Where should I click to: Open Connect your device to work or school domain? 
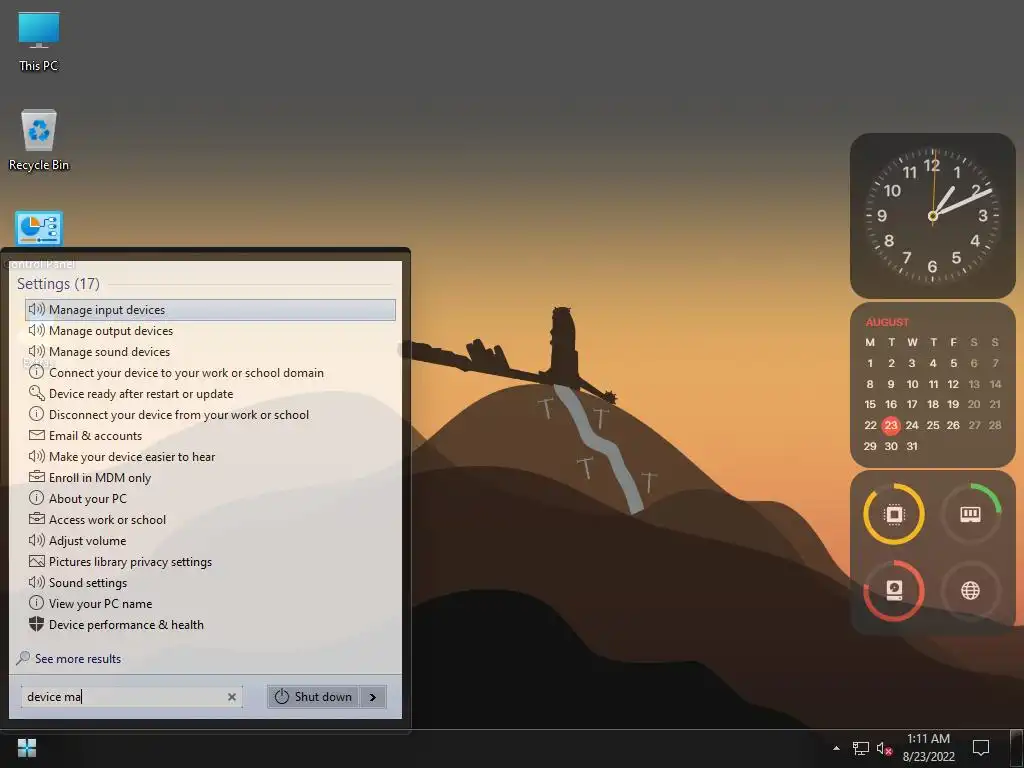tap(210, 372)
